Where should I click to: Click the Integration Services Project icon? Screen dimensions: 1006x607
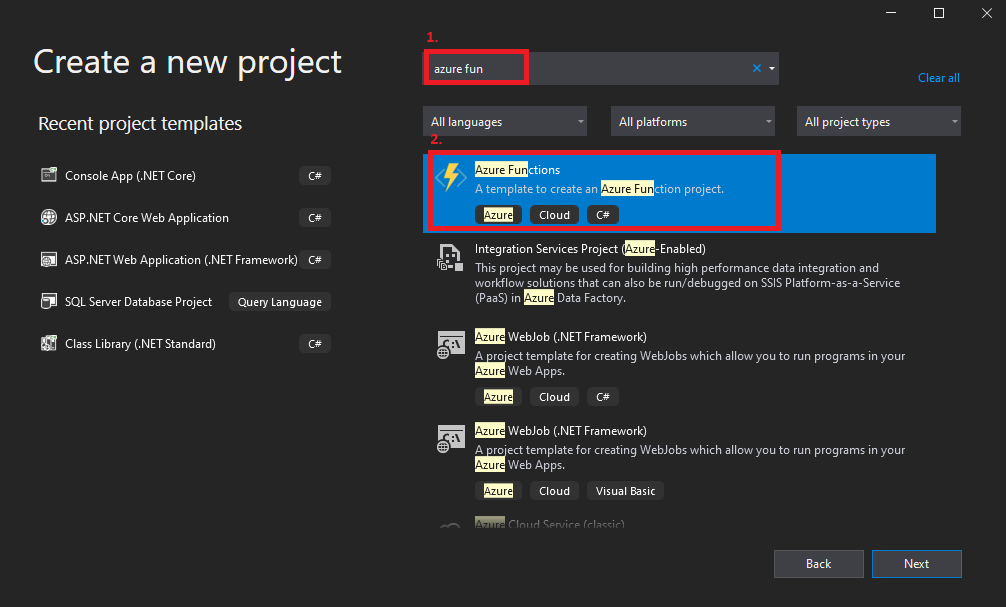click(450, 257)
